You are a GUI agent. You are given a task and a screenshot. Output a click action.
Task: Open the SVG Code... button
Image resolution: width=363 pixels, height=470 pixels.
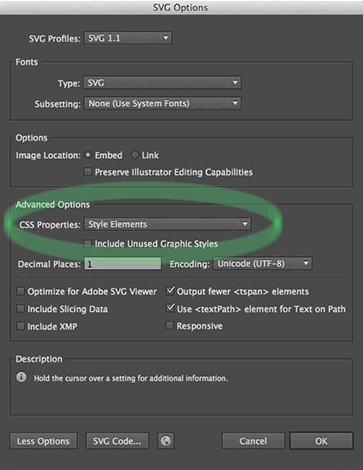pos(117,441)
